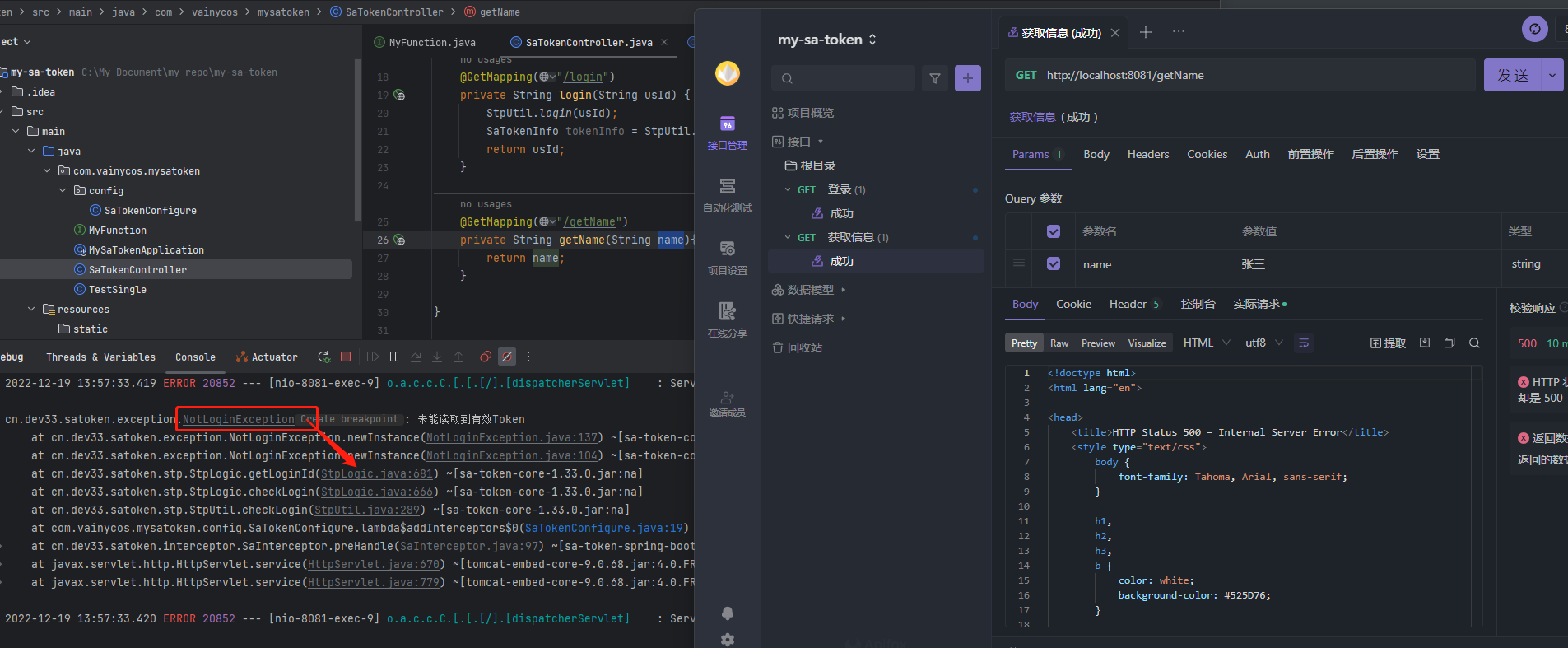Expand the resources folder in the project tree
Viewport: 1568px width, 648px height.
coord(31,310)
